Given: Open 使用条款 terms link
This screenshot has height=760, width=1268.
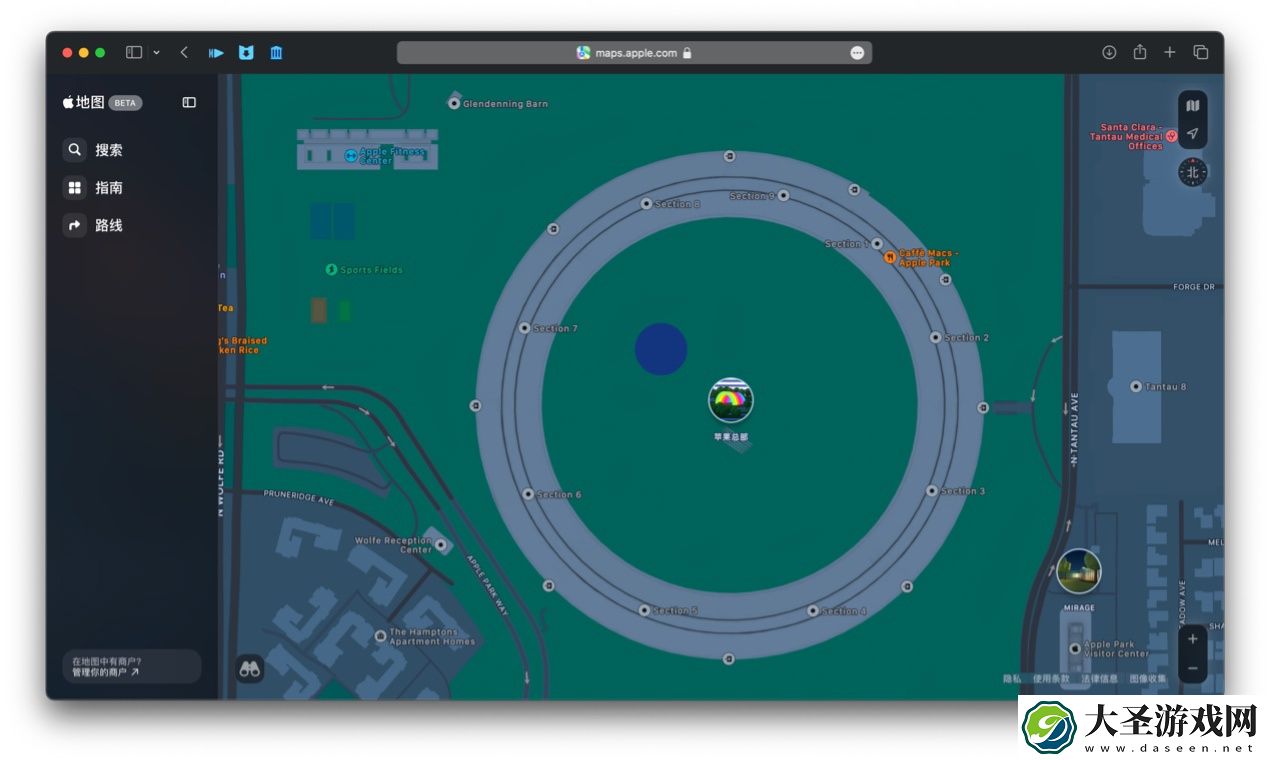Looking at the screenshot, I should pyautogui.click(x=1051, y=679).
